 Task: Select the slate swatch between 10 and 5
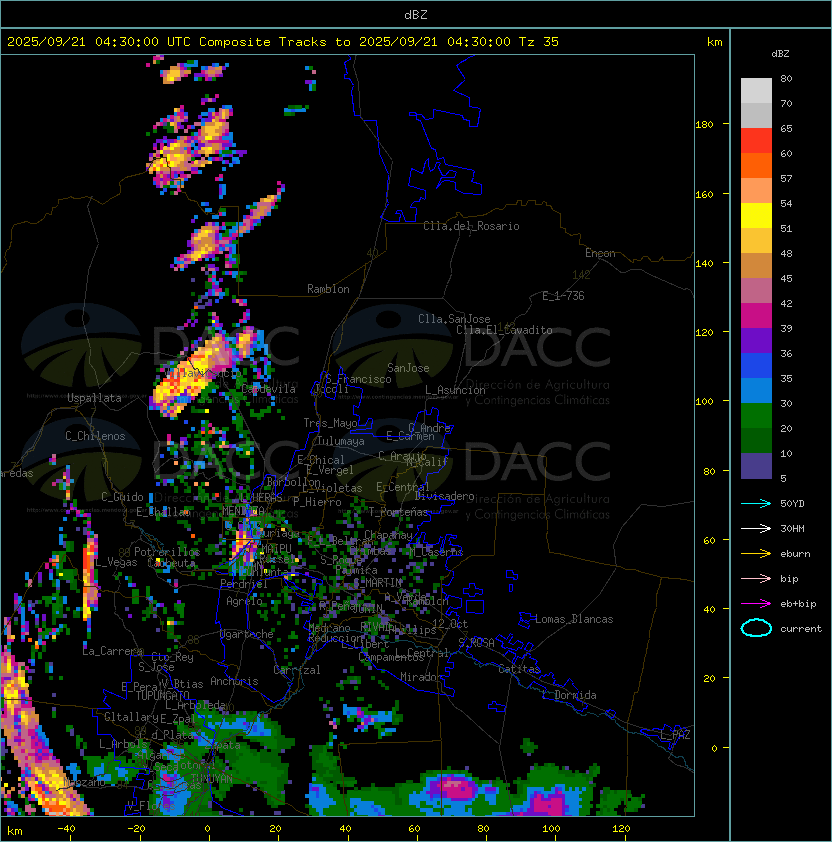tap(756, 466)
